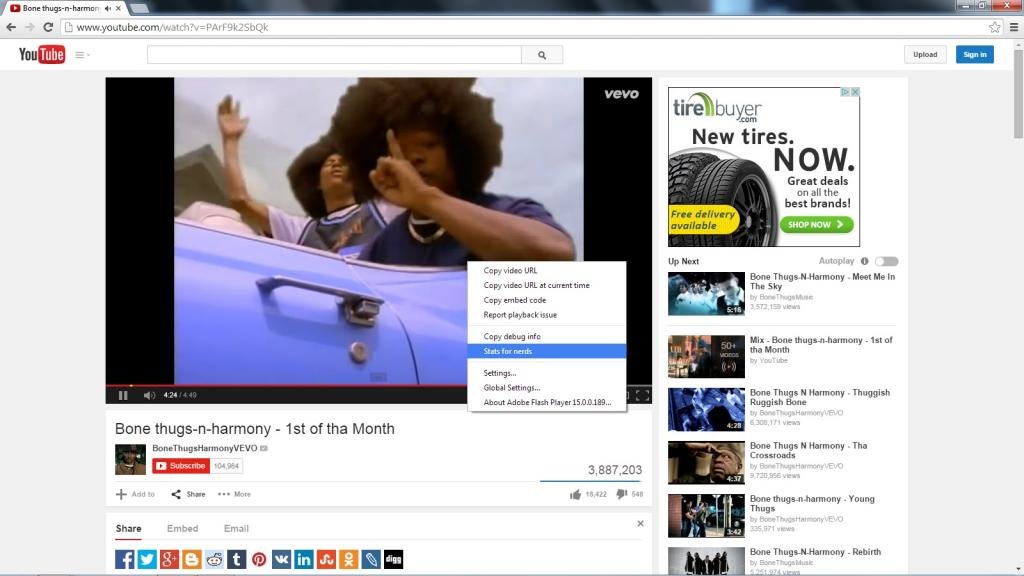Share on LiveJournal pencil icon

click(x=371, y=559)
